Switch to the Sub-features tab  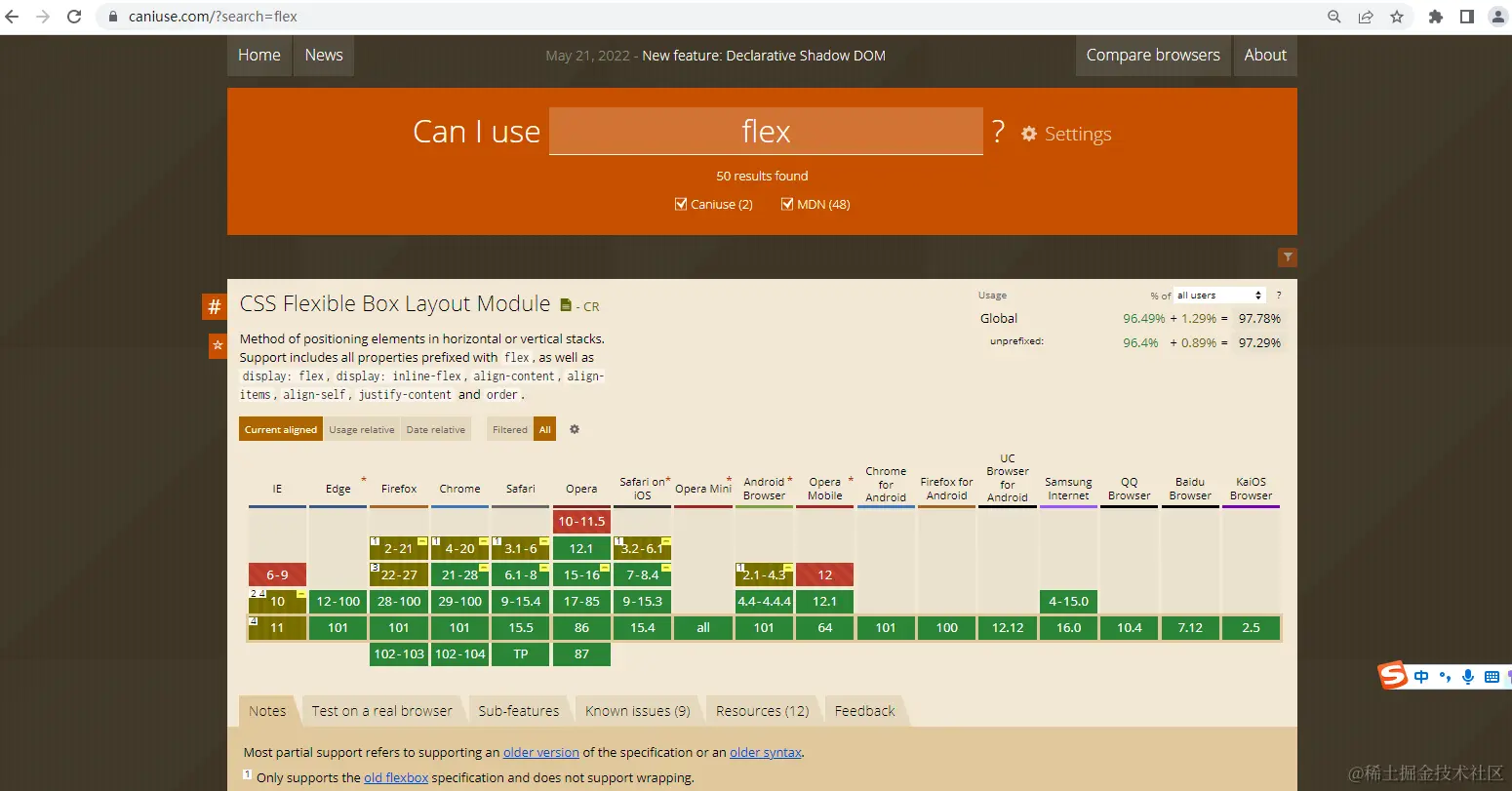pyautogui.click(x=518, y=711)
